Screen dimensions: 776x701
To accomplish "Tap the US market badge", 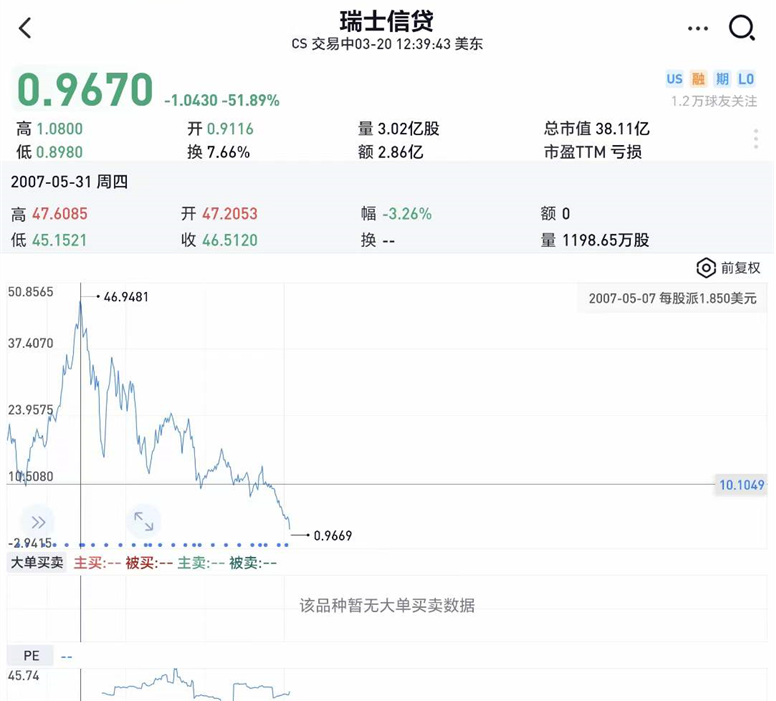I will pos(675,79).
